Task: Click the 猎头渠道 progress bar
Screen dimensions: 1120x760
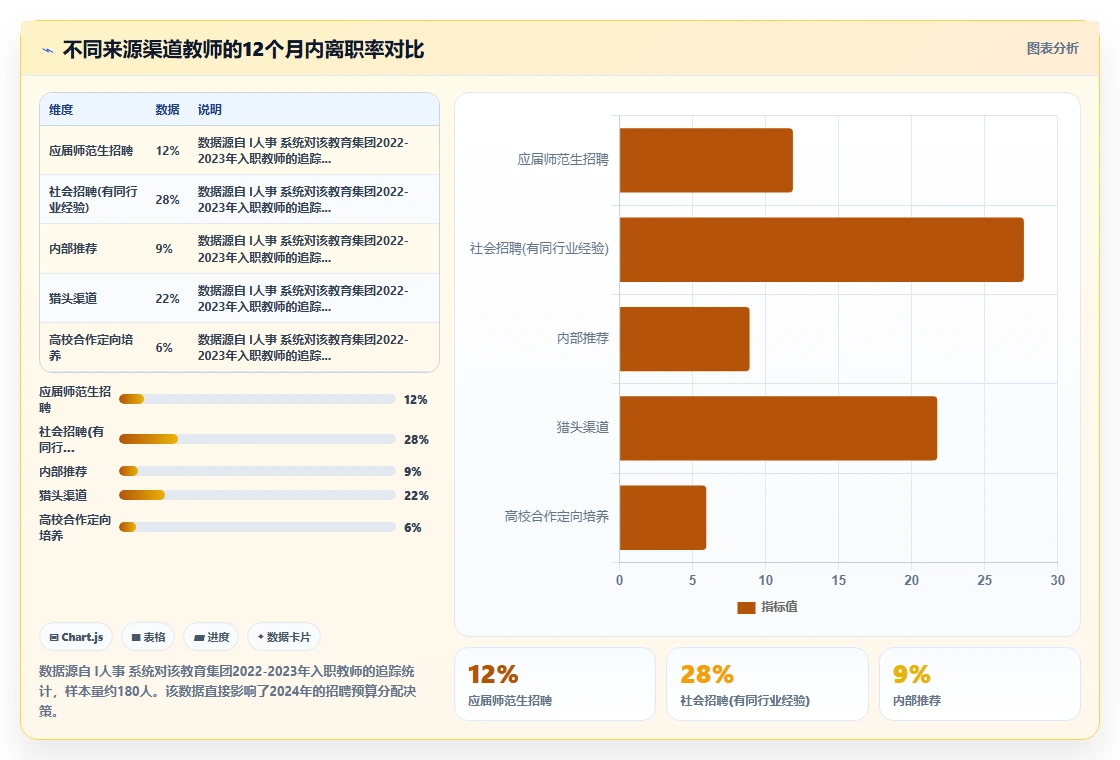Action: (257, 495)
